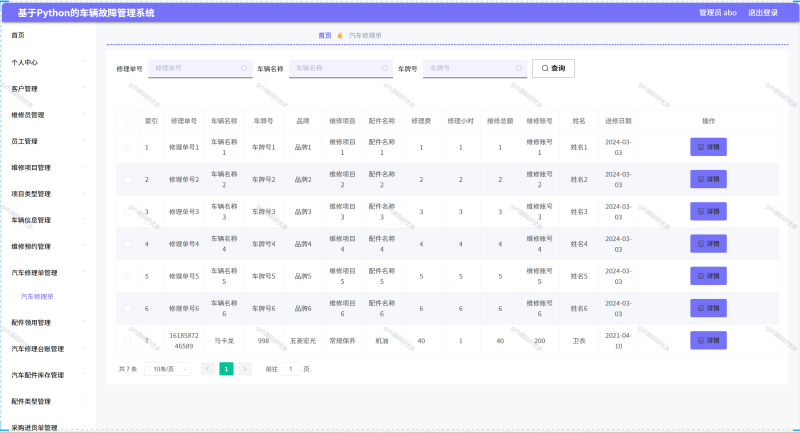Screen dimensions: 800x433
Task: Open 汽车配件库存管理 in sidebar
Action: coord(37,375)
